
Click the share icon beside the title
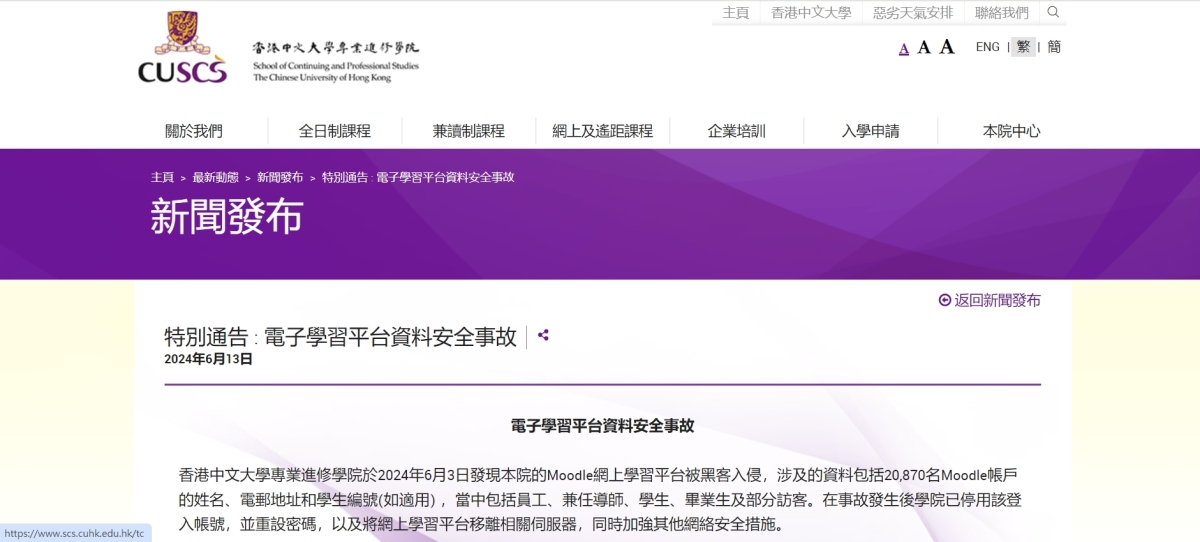[x=543, y=335]
